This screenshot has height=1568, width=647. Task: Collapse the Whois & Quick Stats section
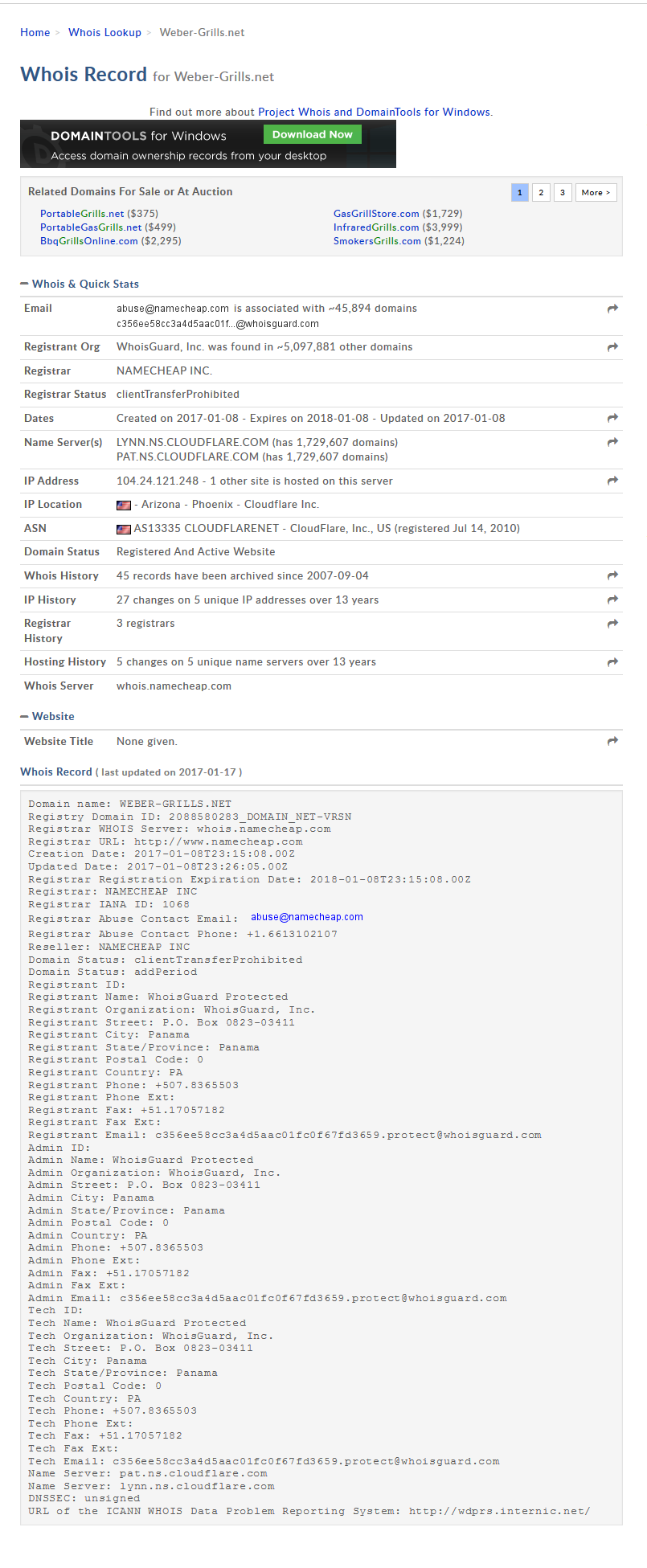tap(80, 284)
